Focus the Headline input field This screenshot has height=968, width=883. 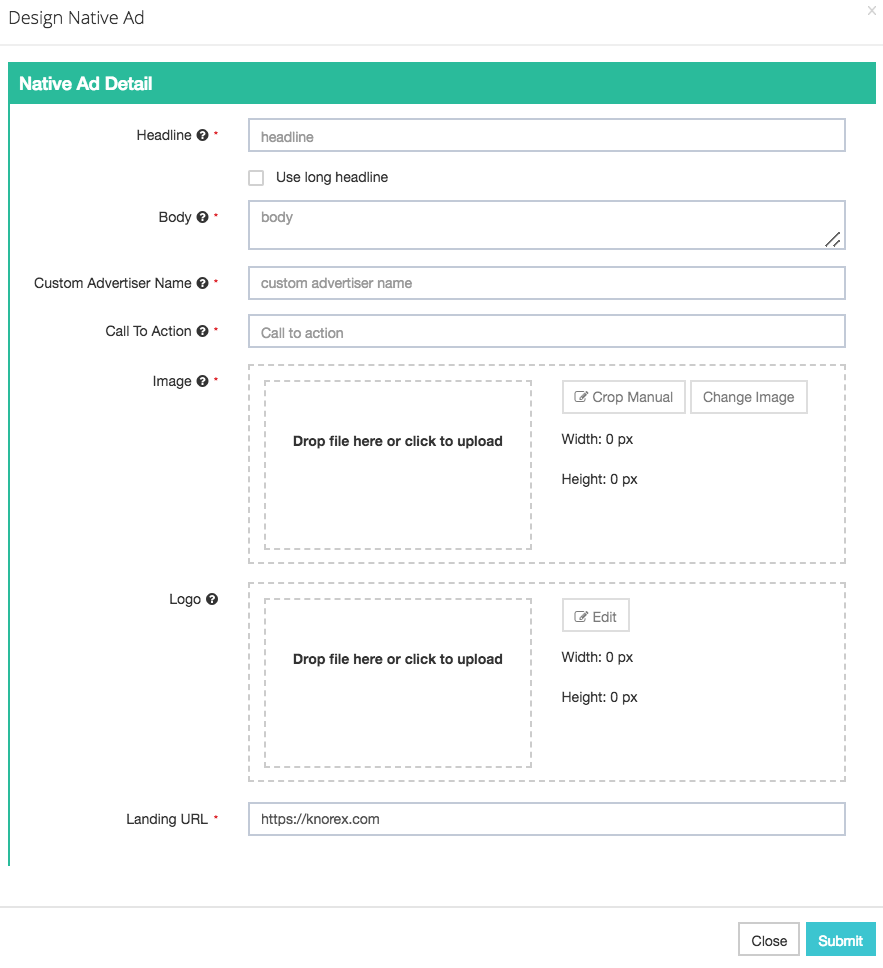click(x=546, y=136)
